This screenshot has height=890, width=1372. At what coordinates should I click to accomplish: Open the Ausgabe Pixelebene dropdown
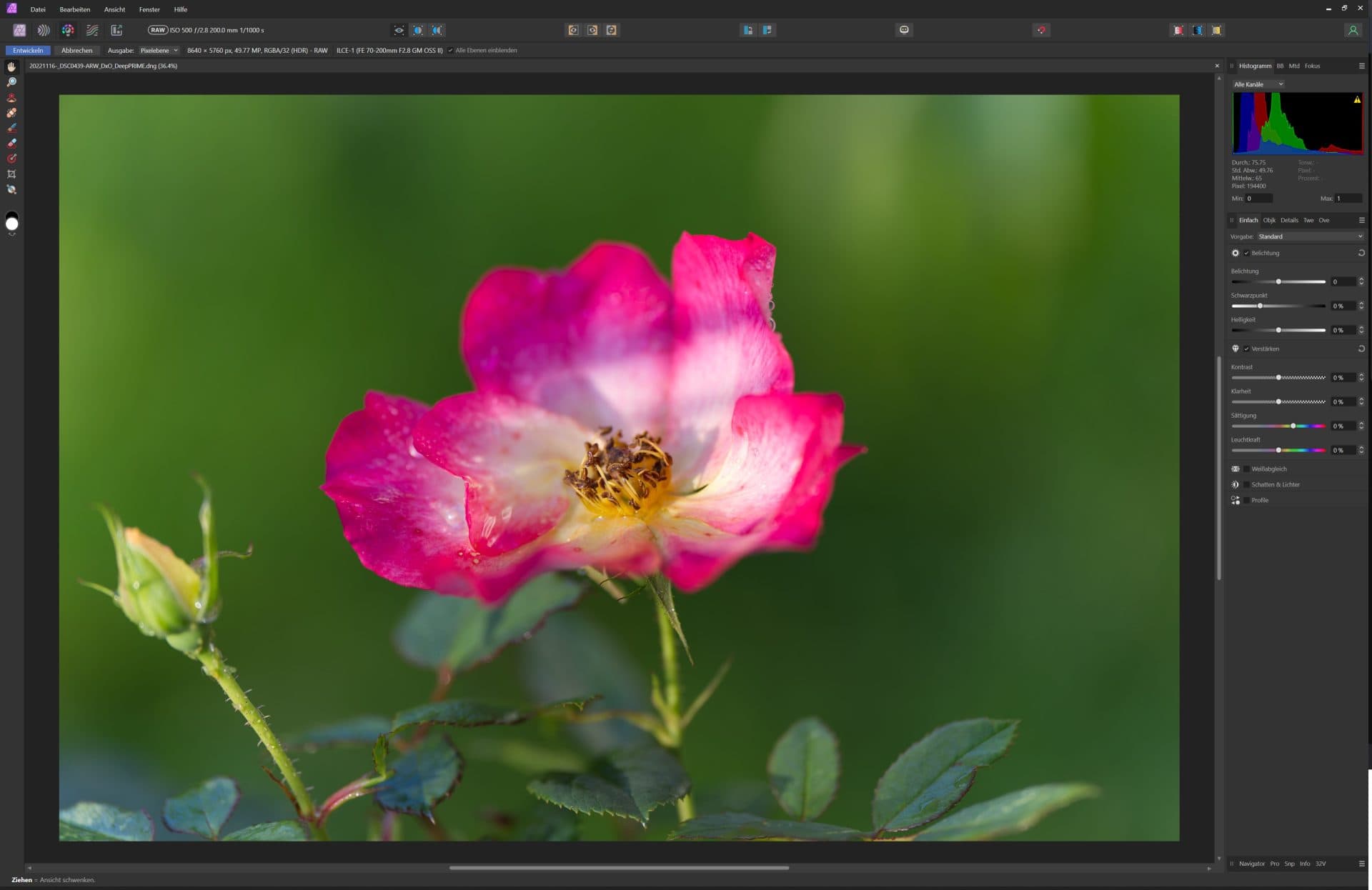point(159,50)
